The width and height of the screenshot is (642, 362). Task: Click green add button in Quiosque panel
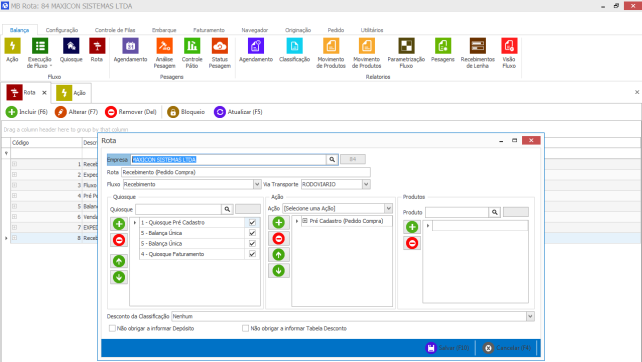[119, 224]
